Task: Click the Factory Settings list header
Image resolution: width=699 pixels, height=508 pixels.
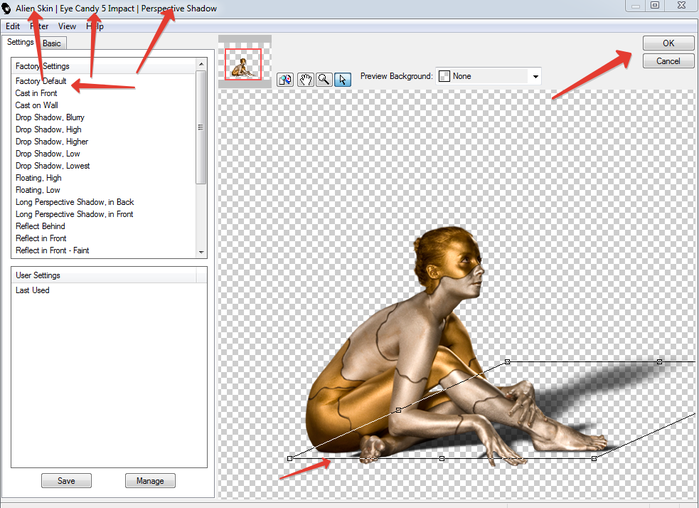Action: click(x=103, y=66)
